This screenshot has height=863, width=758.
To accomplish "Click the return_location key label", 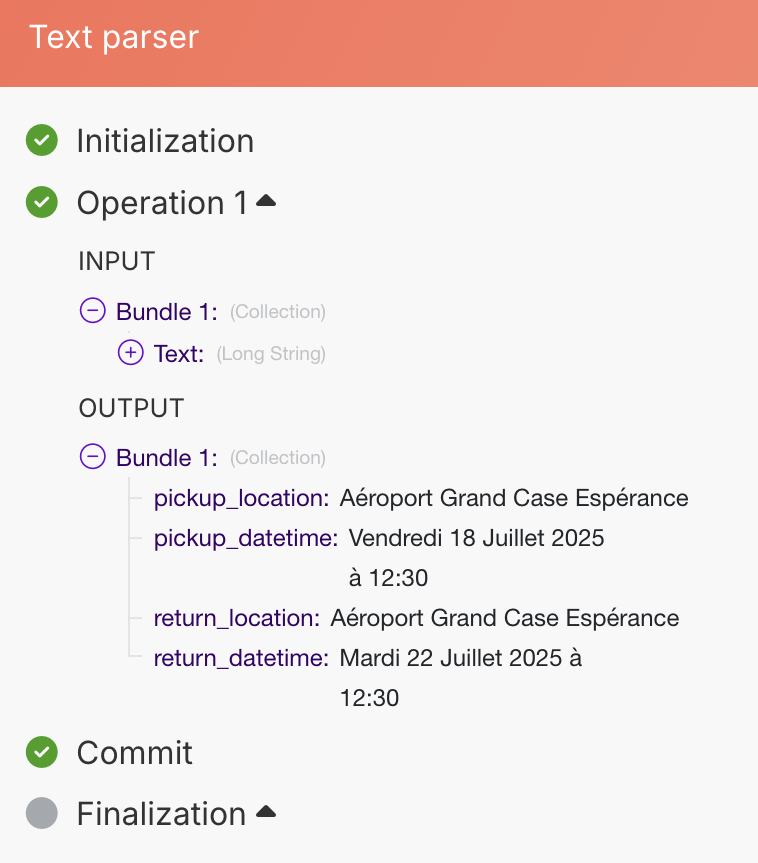I will point(236,618).
